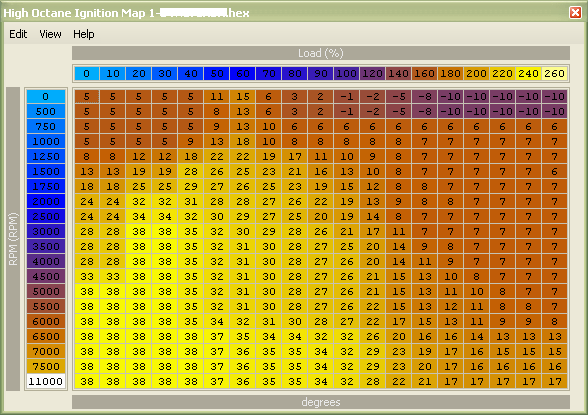Select the 4000 RPM row header

[x=46, y=261]
